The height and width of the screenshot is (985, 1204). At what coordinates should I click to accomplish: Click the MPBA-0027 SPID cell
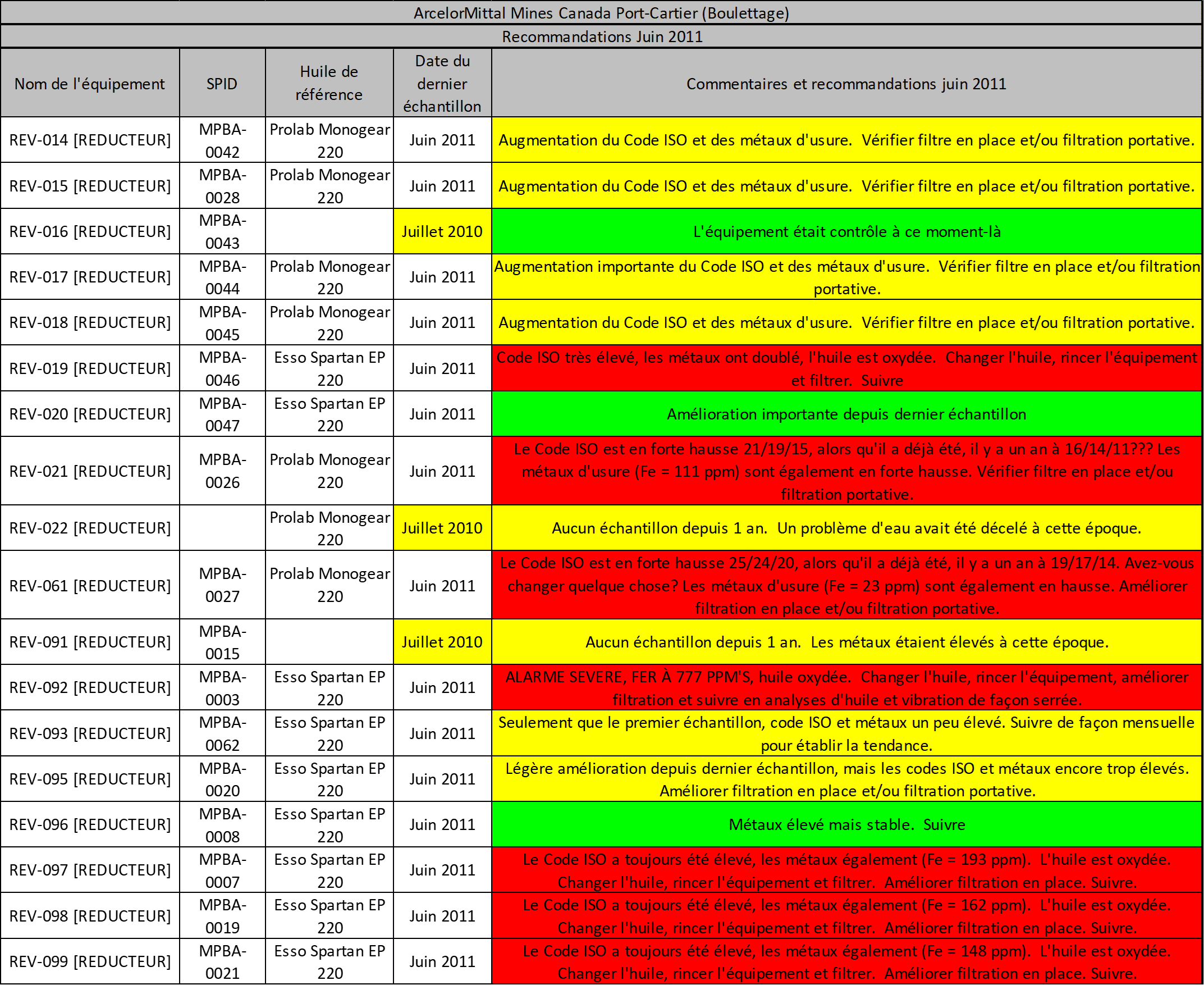click(222, 585)
